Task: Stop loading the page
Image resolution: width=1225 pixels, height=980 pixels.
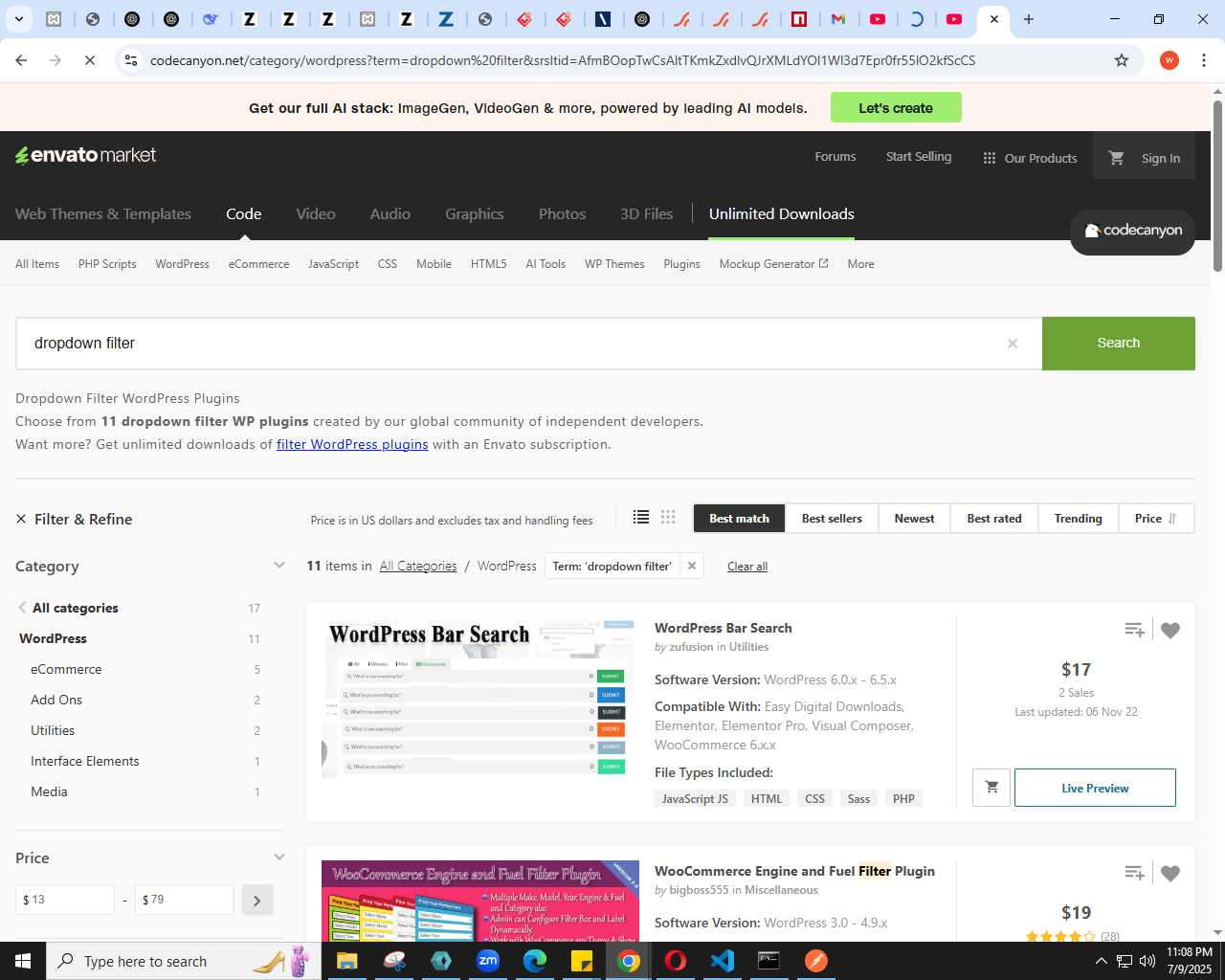Action: [x=89, y=60]
